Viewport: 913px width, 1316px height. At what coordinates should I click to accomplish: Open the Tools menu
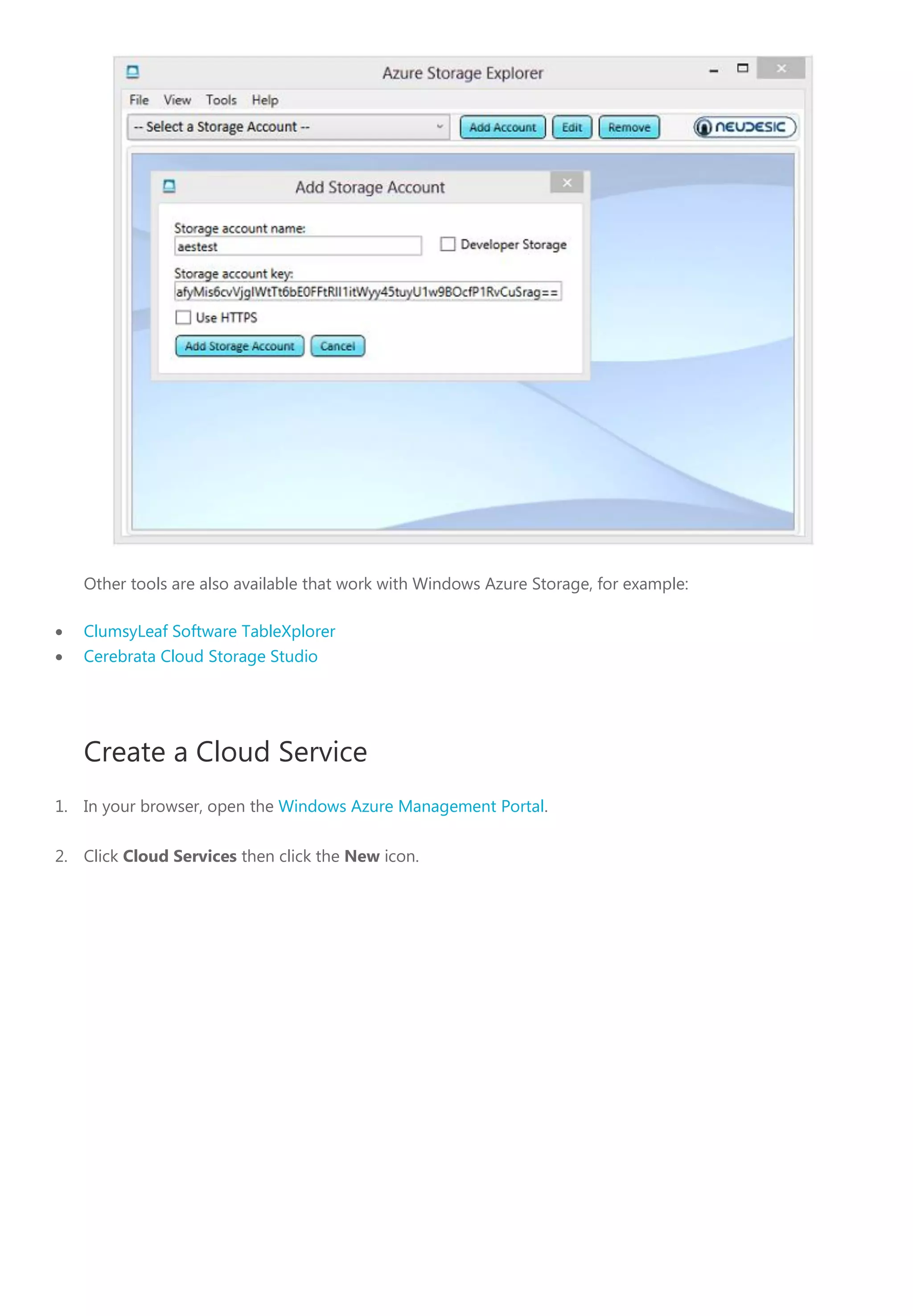pyautogui.click(x=222, y=100)
